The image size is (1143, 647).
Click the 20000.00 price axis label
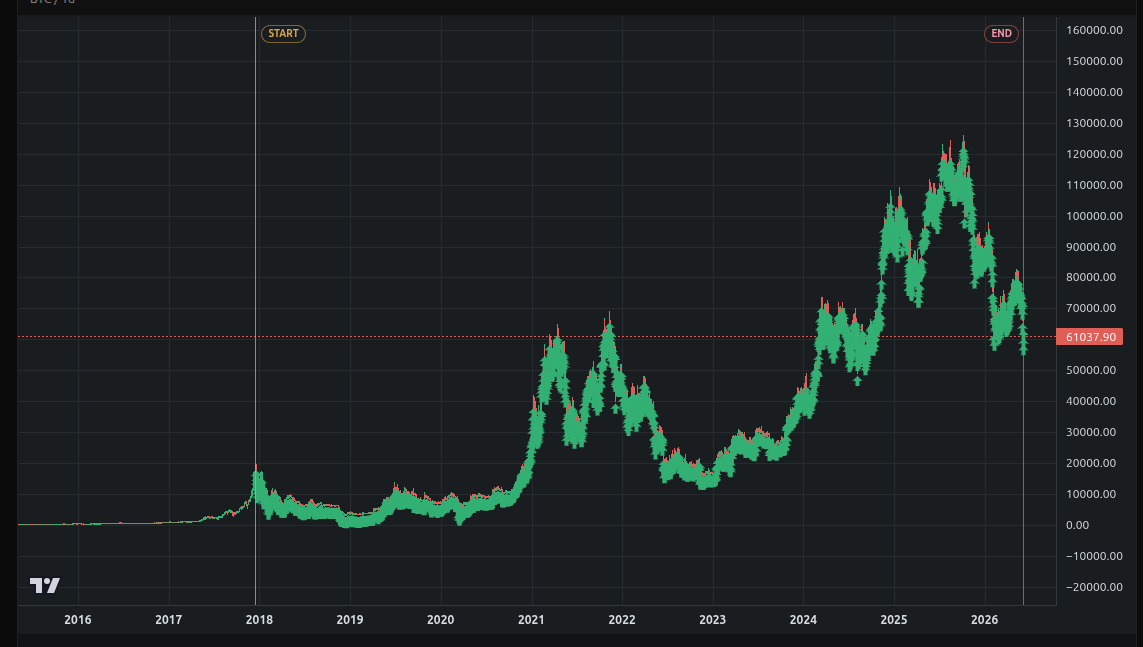coord(1091,463)
